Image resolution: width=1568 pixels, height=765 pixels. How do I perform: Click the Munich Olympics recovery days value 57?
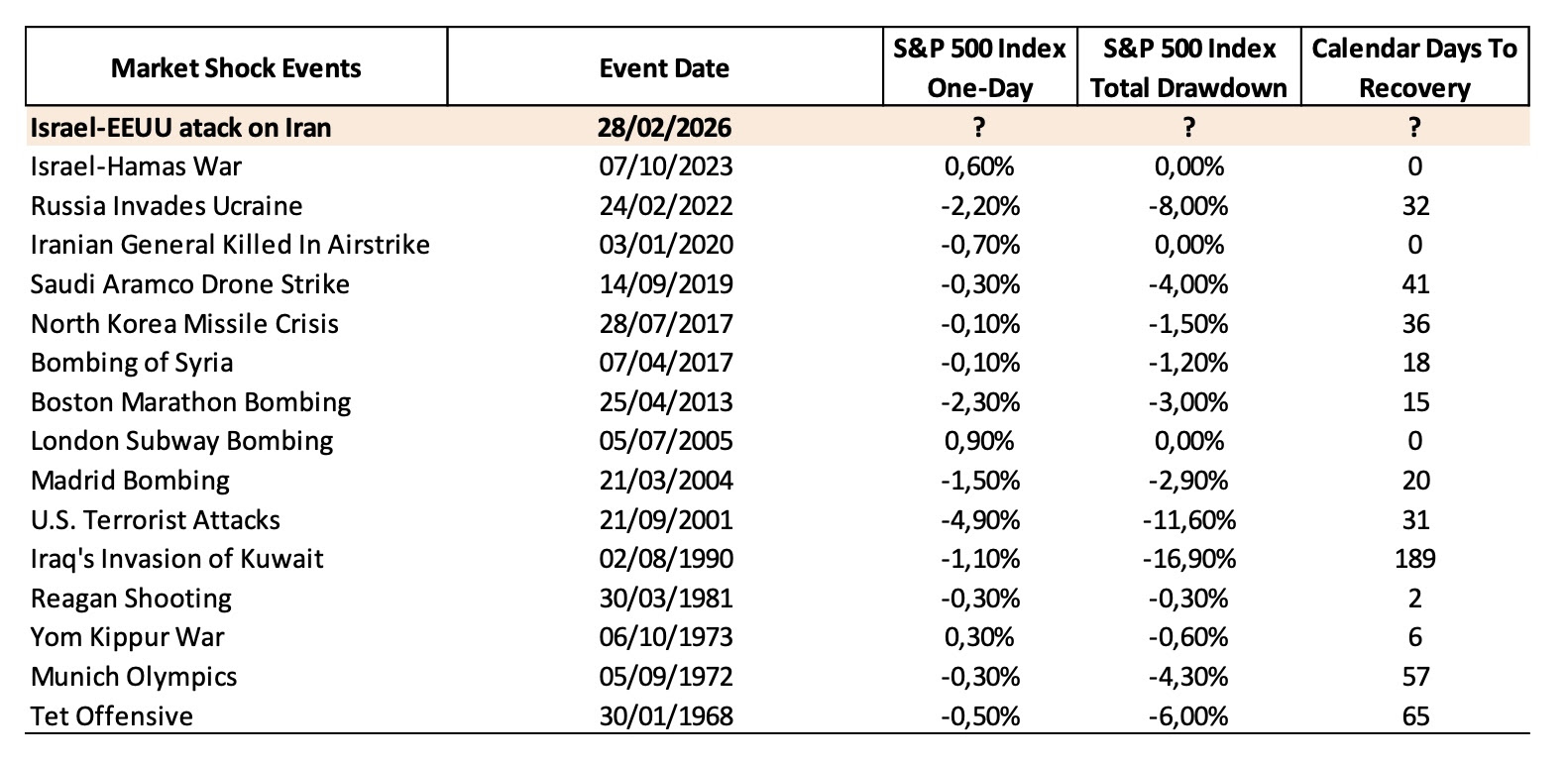(x=1414, y=677)
